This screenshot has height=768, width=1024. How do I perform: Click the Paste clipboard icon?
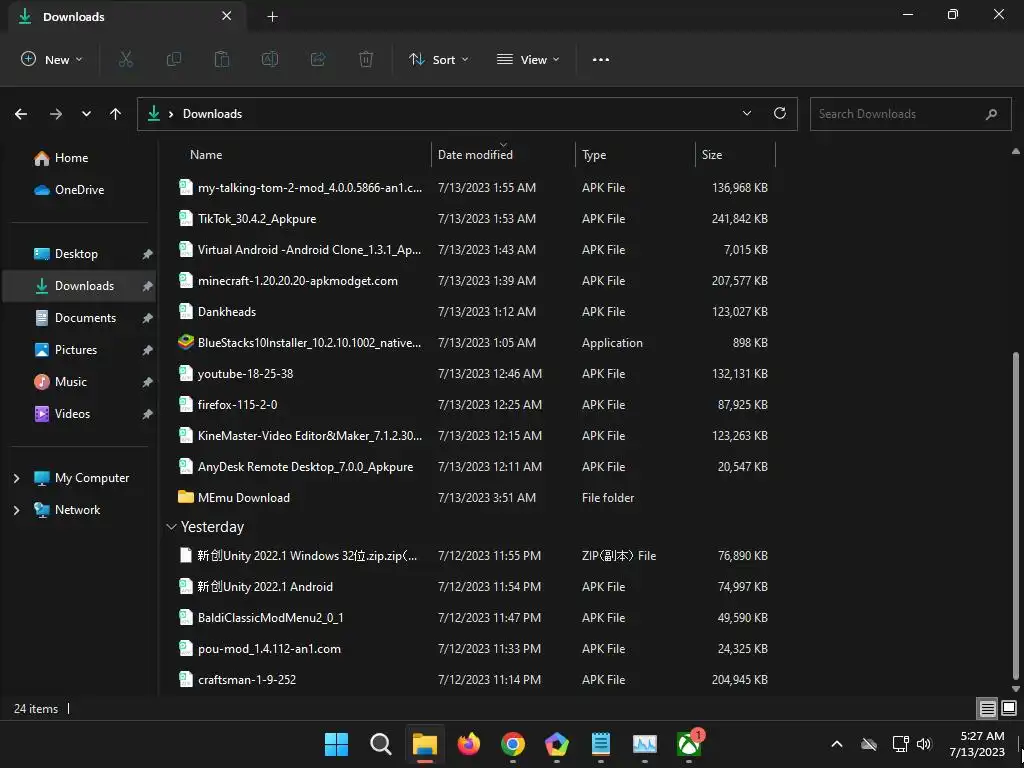[x=222, y=59]
